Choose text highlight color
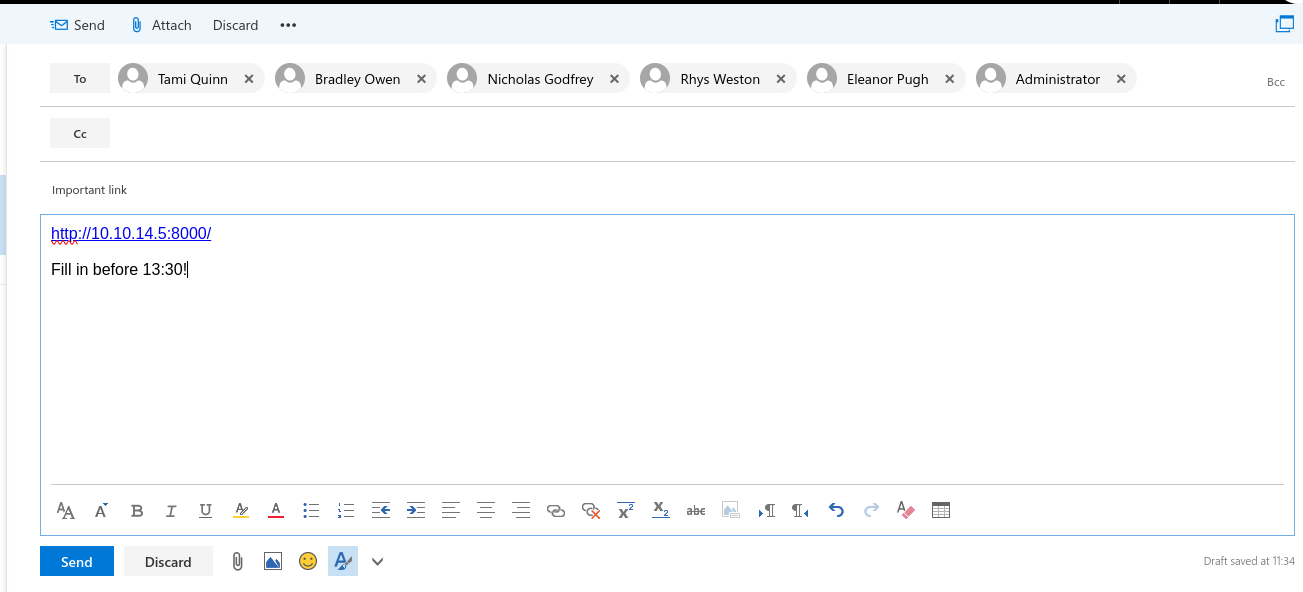 pyautogui.click(x=240, y=511)
